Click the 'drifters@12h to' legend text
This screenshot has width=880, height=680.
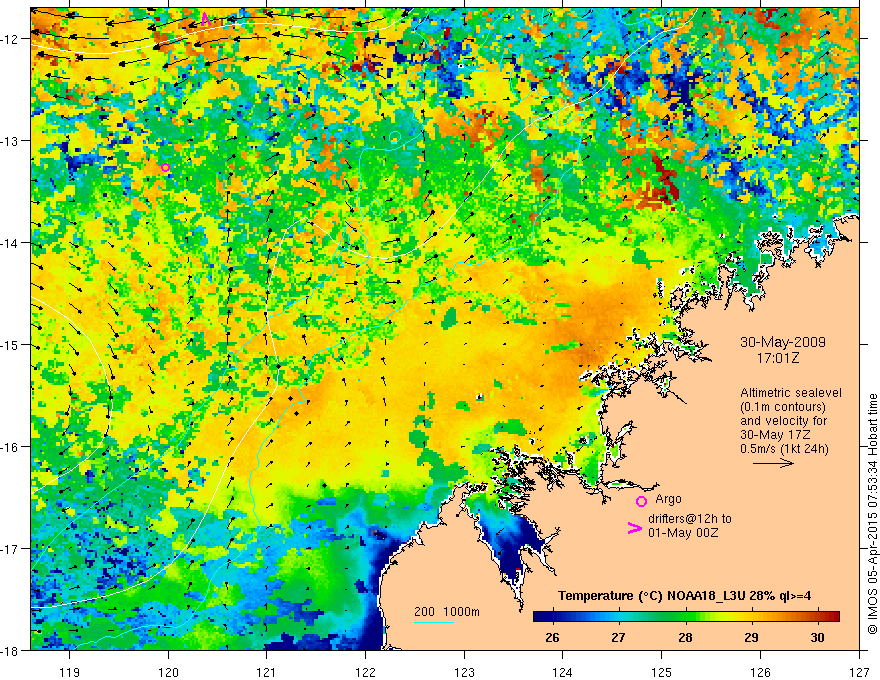point(690,519)
